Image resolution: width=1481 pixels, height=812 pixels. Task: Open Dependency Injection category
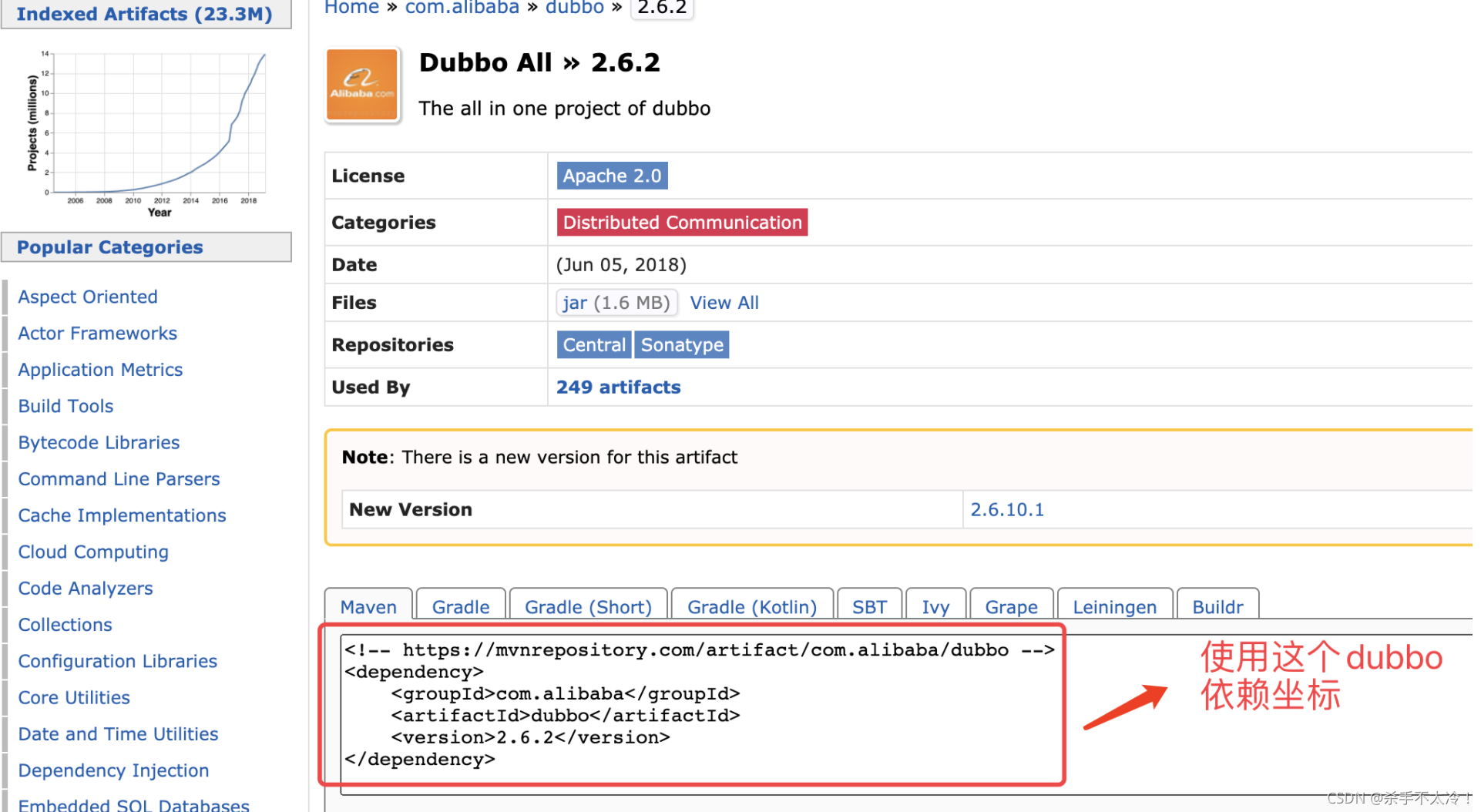coord(113,770)
